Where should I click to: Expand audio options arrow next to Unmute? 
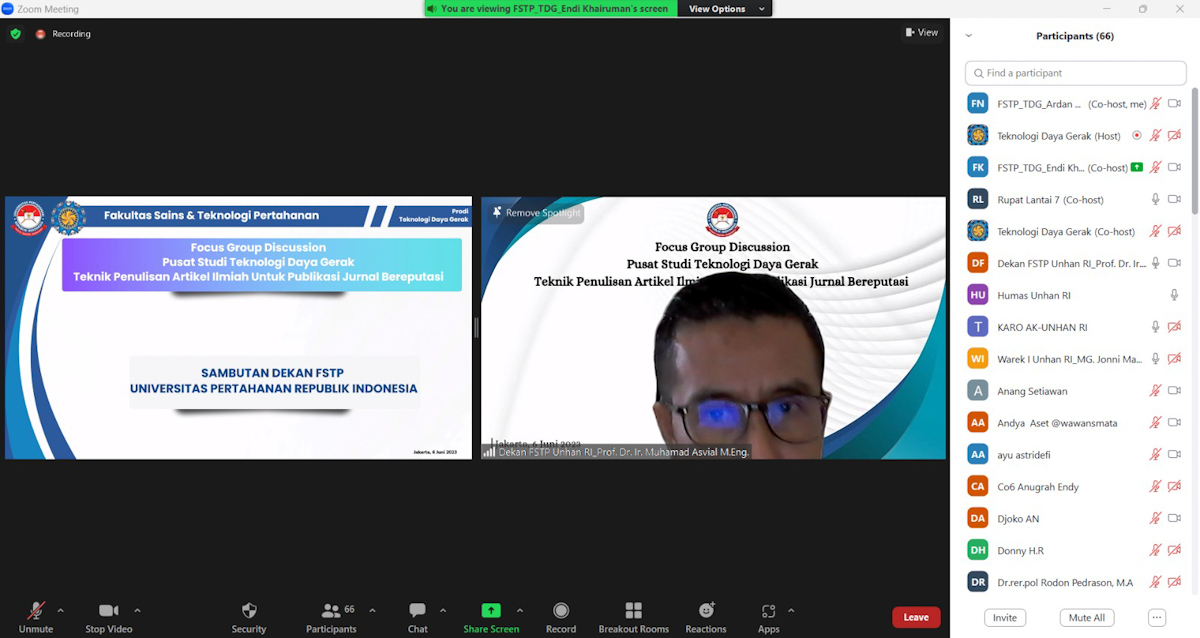tap(61, 610)
